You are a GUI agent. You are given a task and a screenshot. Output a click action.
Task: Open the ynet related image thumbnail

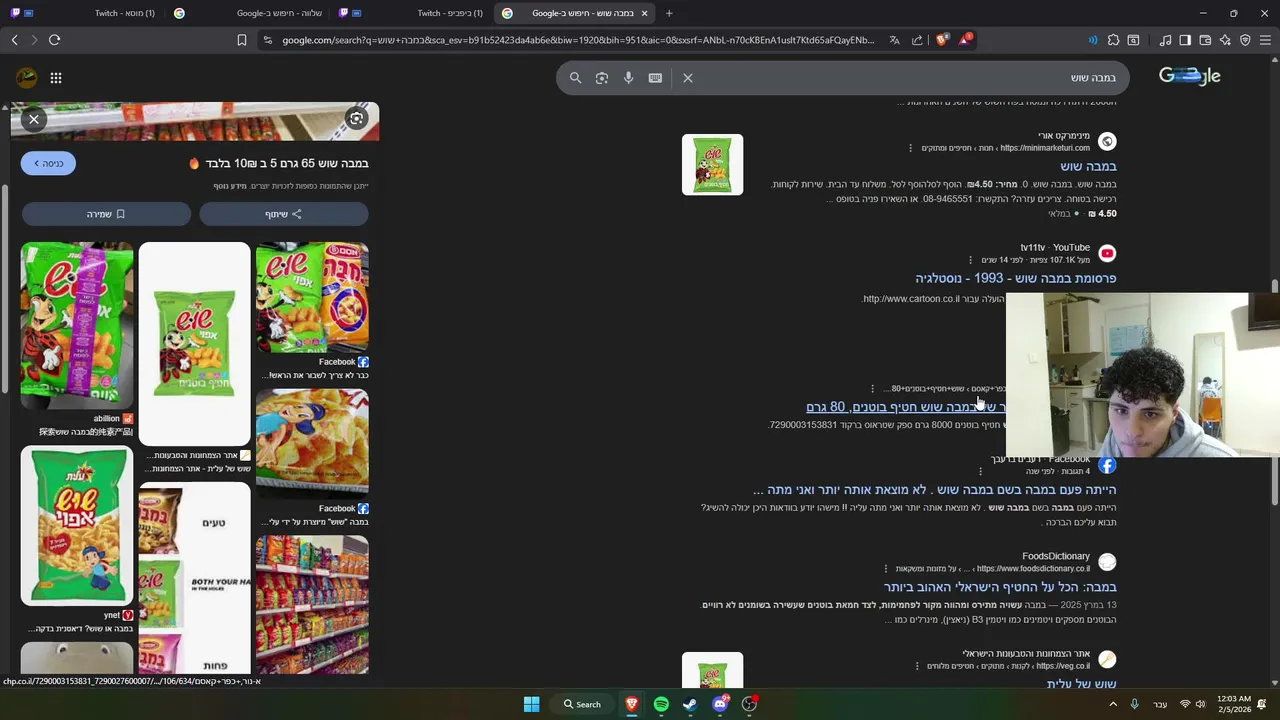(x=77, y=526)
